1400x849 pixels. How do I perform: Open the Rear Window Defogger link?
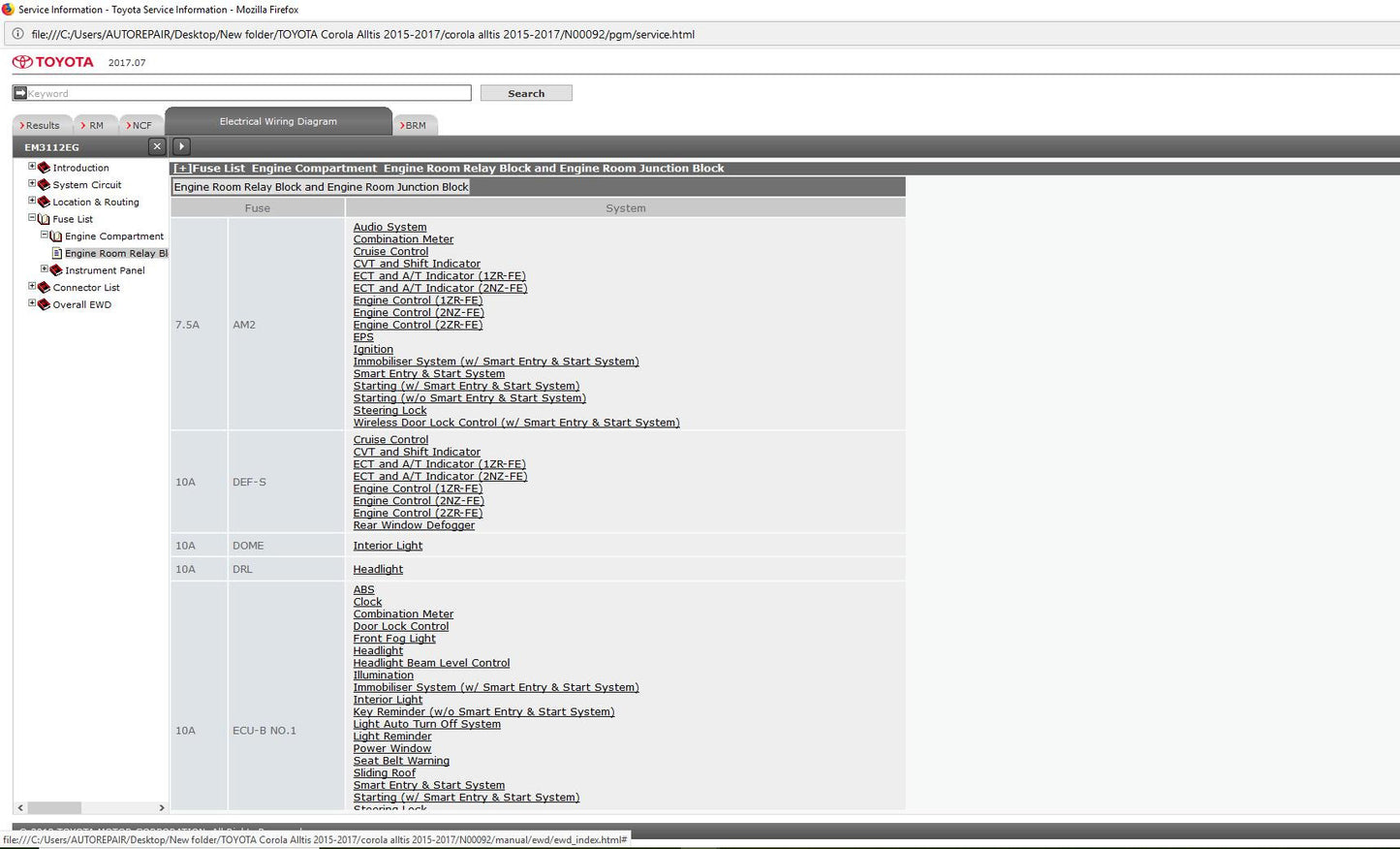pyautogui.click(x=414, y=525)
